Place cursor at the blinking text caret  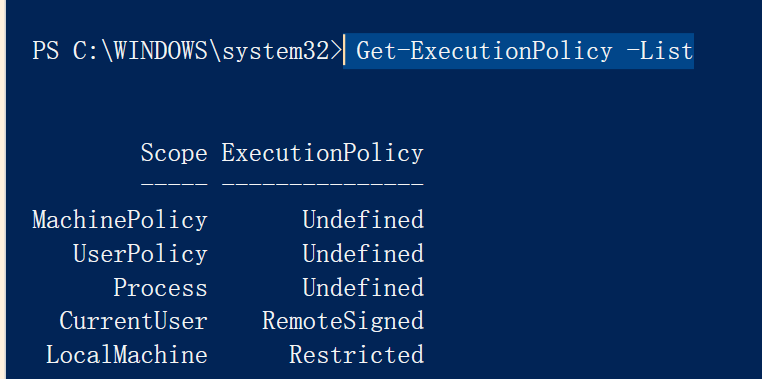(x=344, y=51)
